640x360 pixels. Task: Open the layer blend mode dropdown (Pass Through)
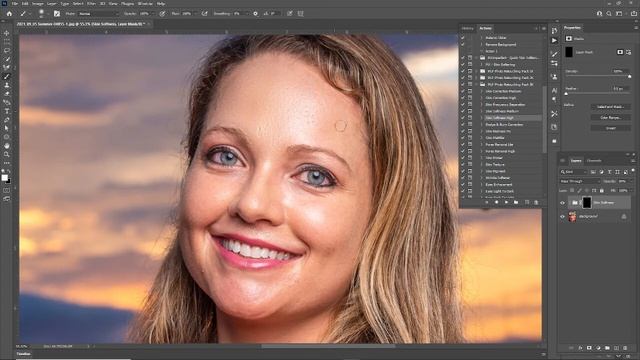[580, 181]
